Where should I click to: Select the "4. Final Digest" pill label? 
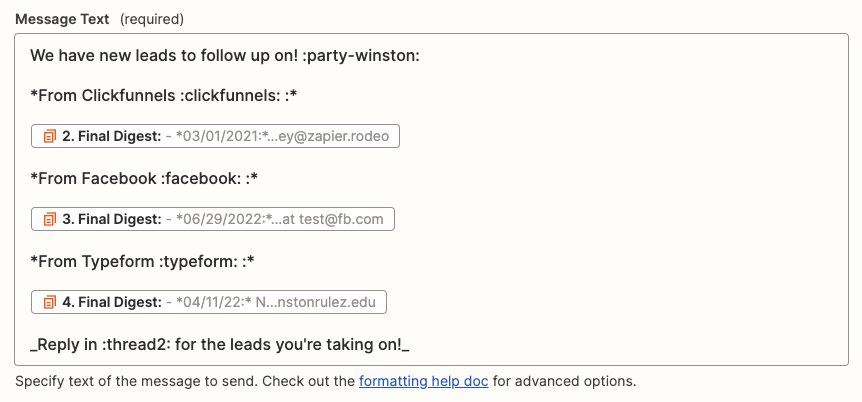pos(112,302)
